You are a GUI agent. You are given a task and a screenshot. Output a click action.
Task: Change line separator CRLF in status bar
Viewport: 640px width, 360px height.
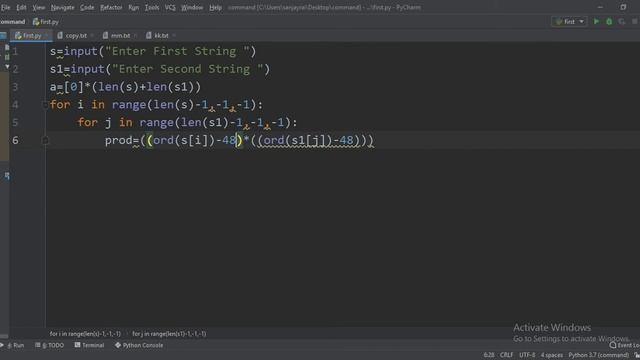point(507,355)
